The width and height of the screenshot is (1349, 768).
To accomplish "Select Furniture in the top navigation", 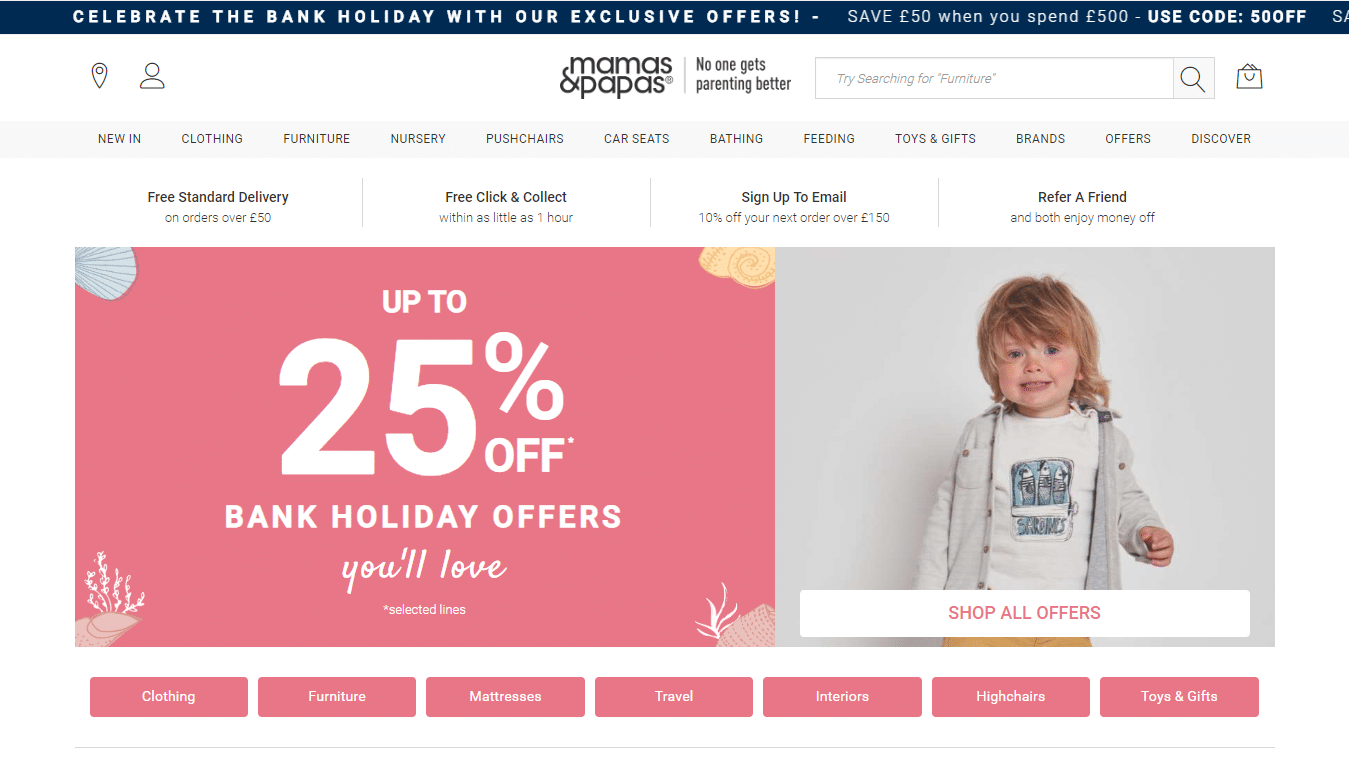I will point(317,139).
